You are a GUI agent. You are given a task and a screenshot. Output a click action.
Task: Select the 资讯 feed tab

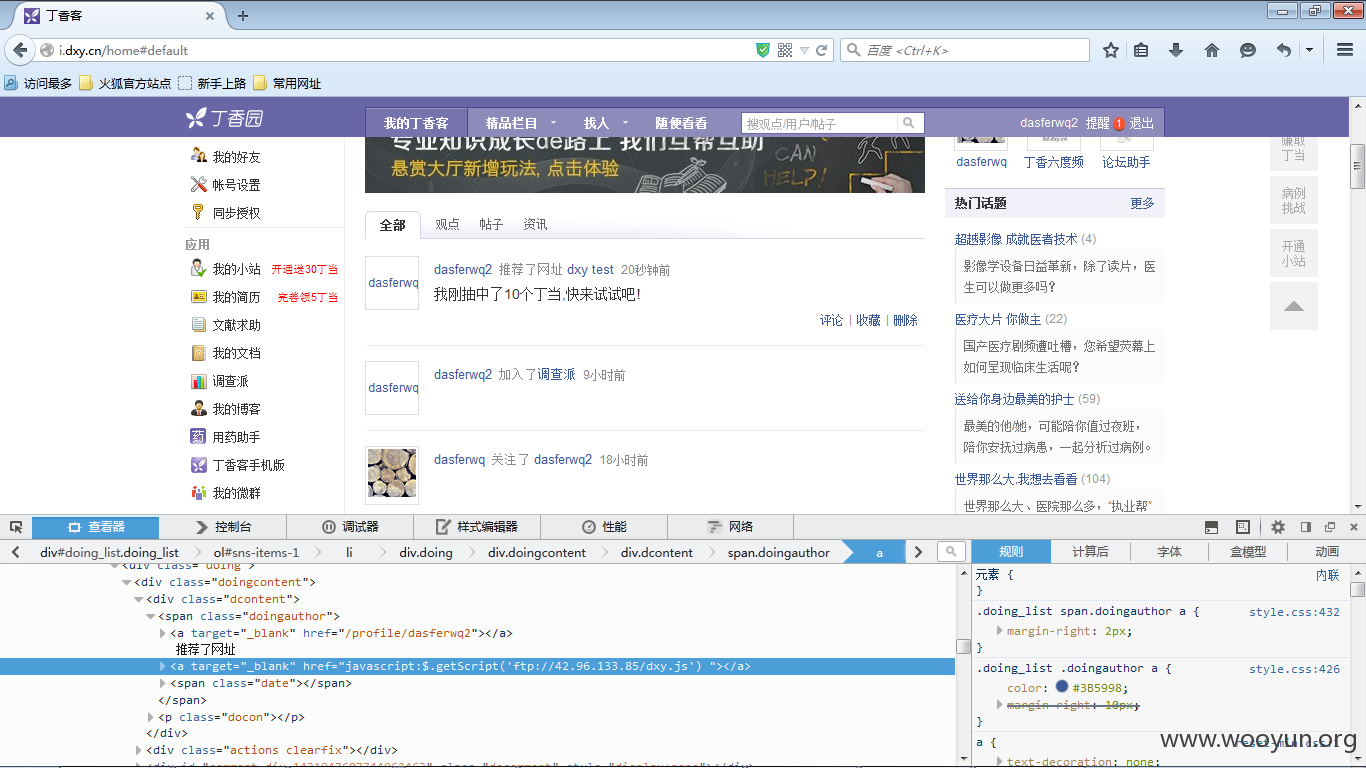coord(535,225)
